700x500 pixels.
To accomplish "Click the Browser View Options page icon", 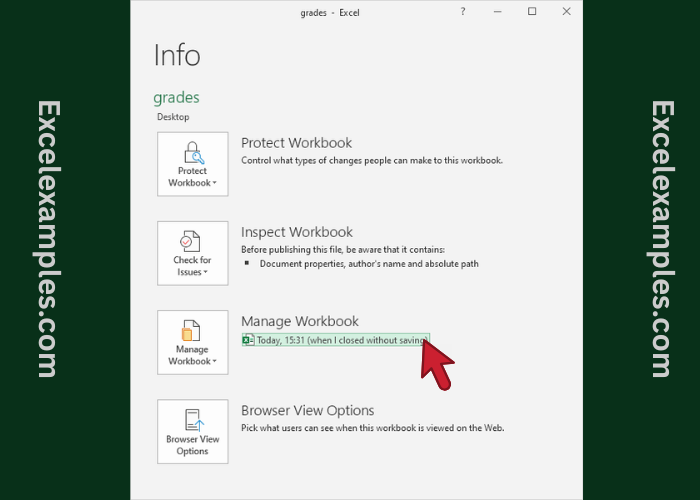I will click(192, 419).
